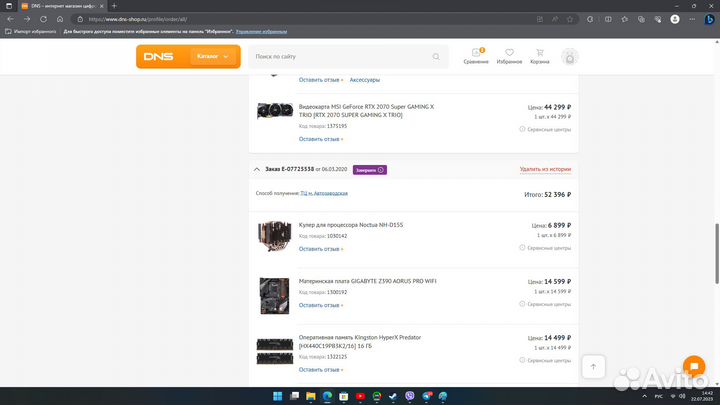The height and width of the screenshot is (405, 720).
Task: Go back with the browser back arrow
Action: [10, 19]
